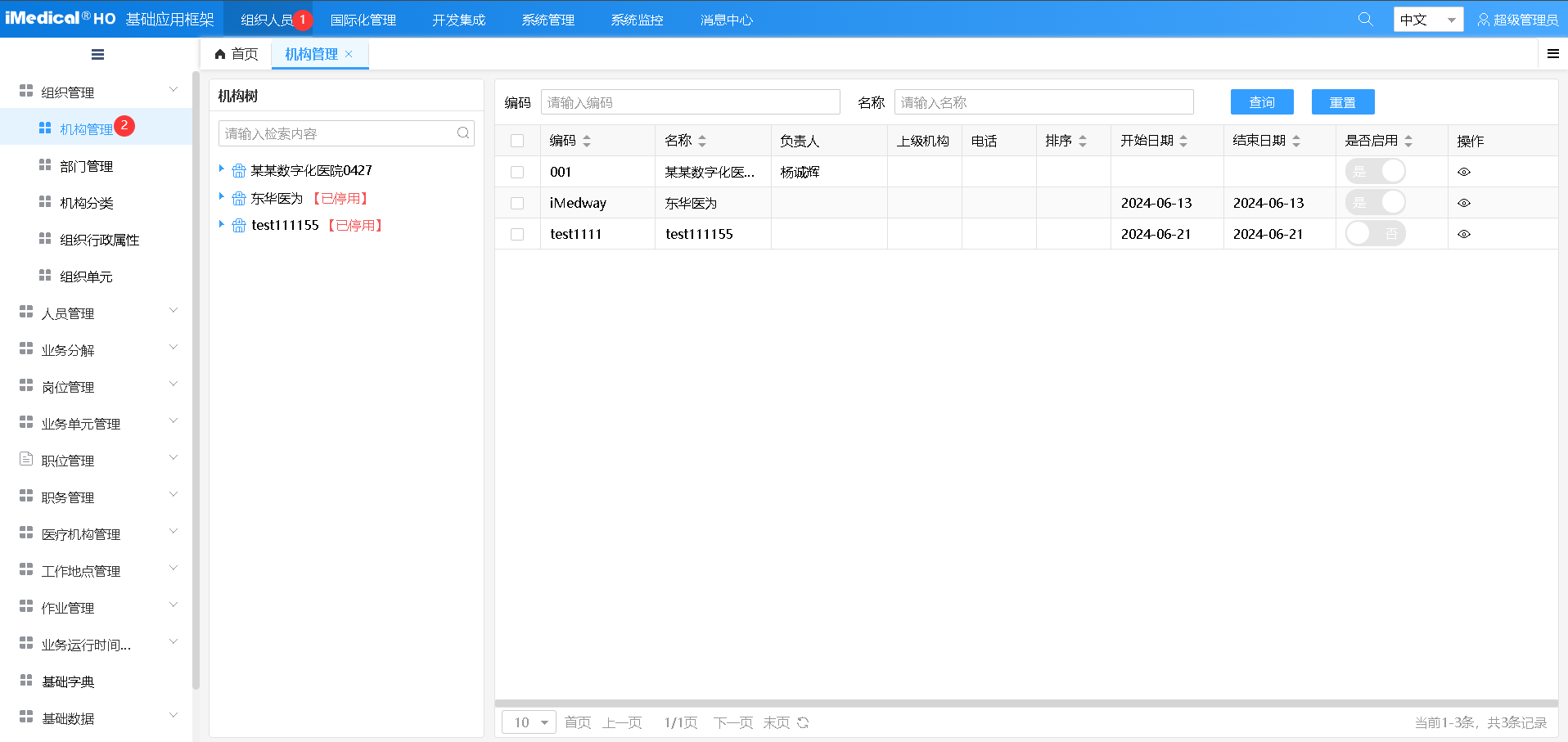Image resolution: width=1568 pixels, height=742 pixels.
Task: Tick the select-all checkbox in table header
Action: pos(517,141)
